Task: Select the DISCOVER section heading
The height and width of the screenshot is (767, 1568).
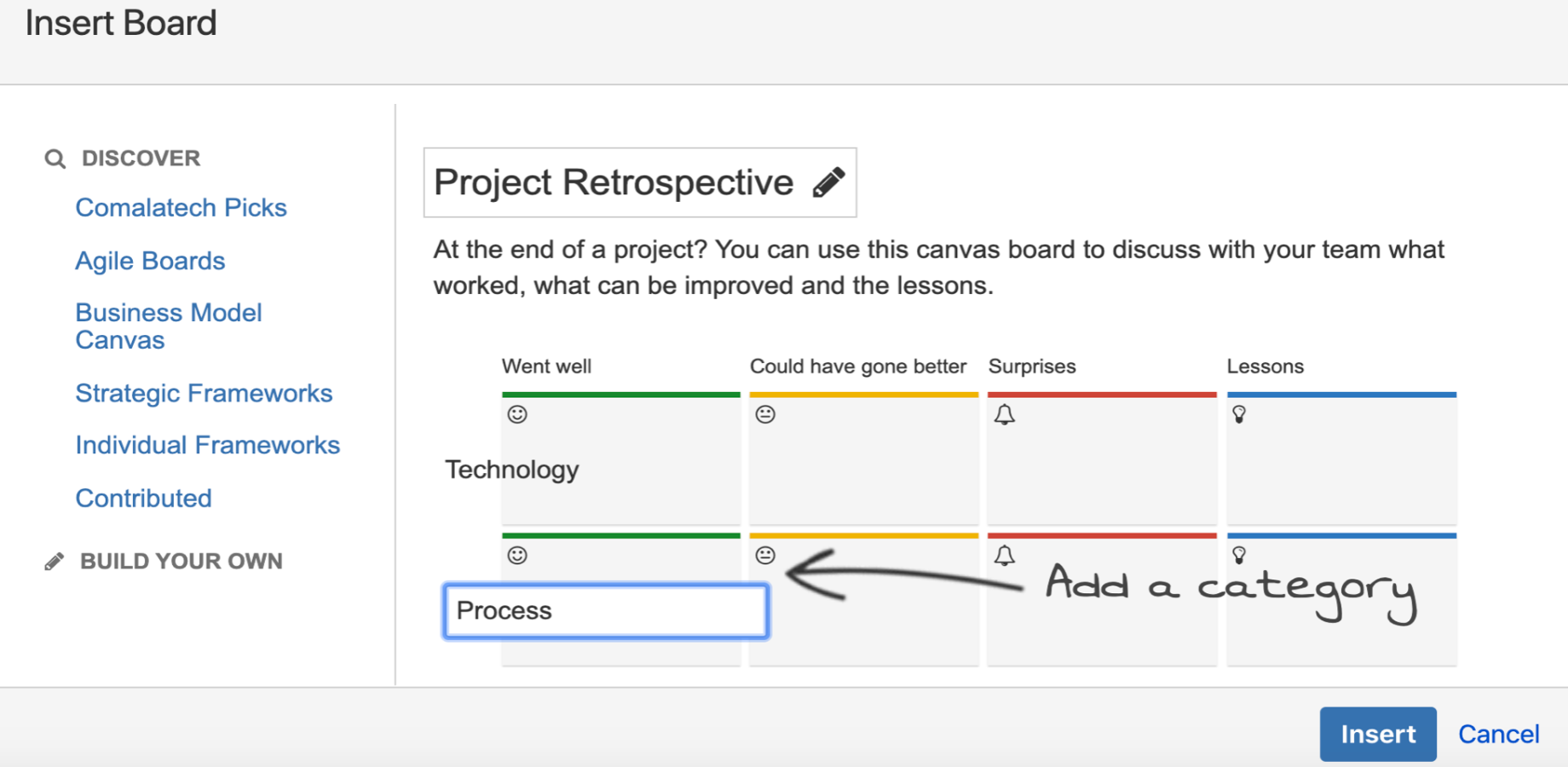Action: [141, 159]
